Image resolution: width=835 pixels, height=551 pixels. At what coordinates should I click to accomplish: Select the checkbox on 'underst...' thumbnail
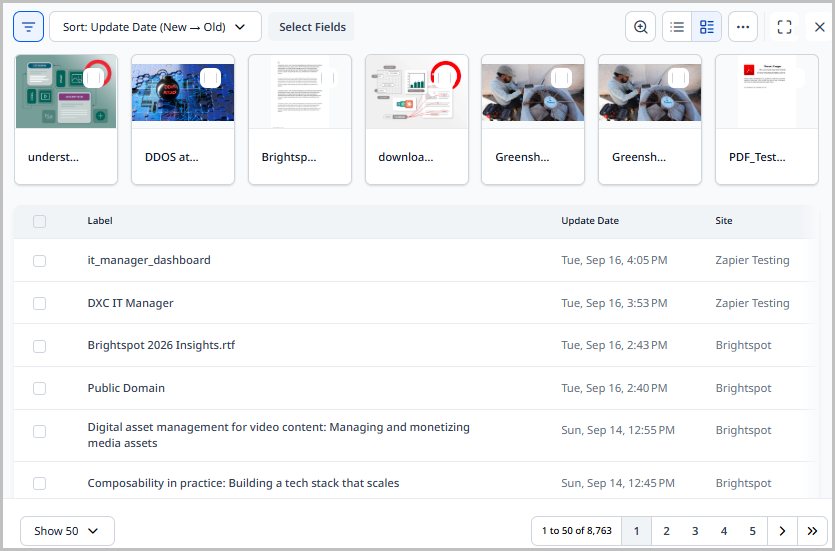pyautogui.click(x=93, y=78)
